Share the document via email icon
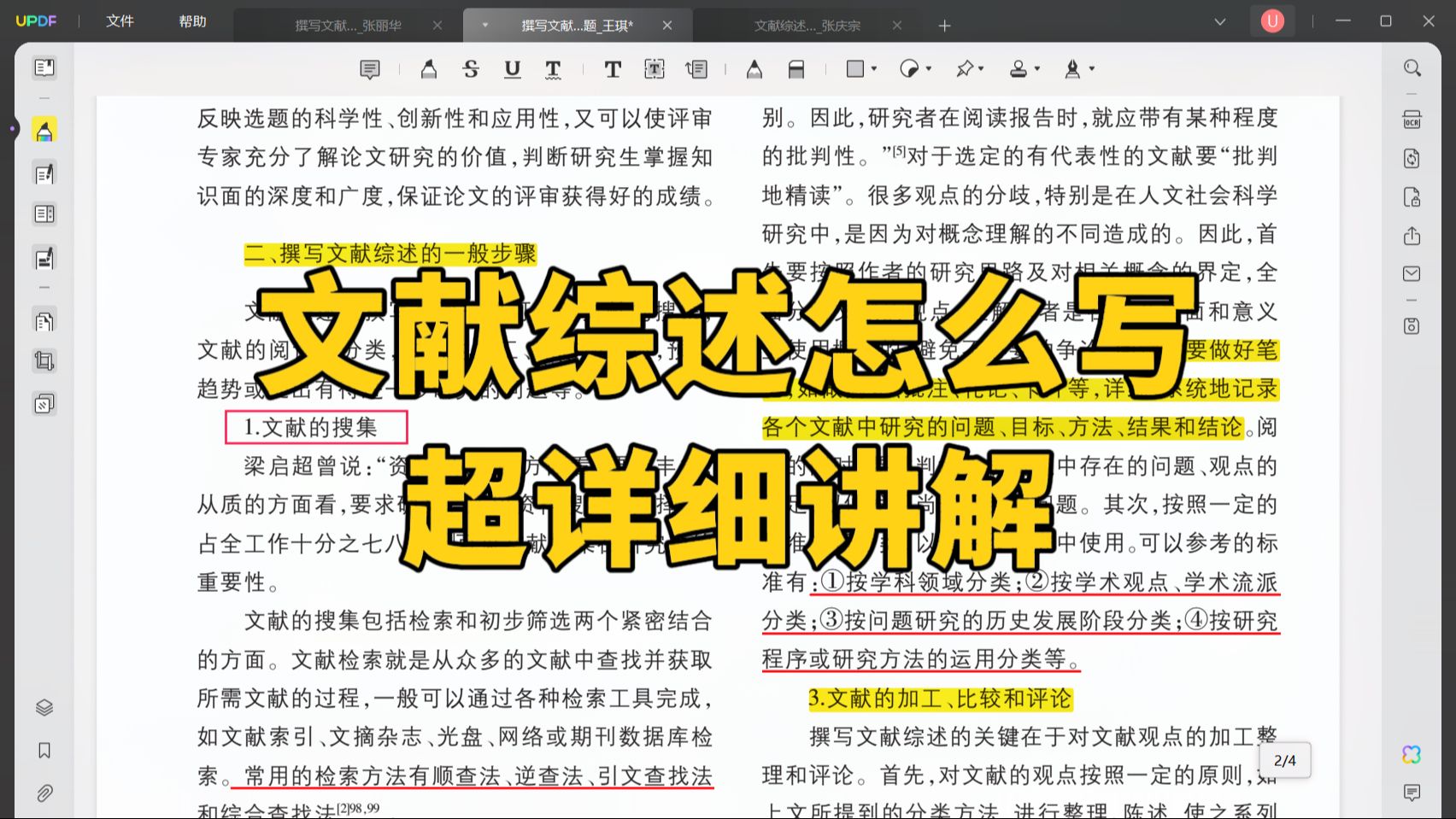Viewport: 1456px width, 819px height. 1411,274
